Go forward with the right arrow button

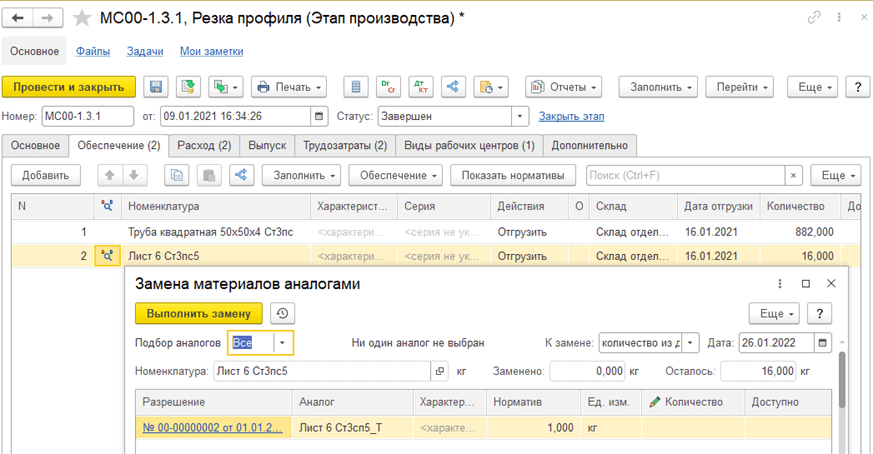[47, 18]
